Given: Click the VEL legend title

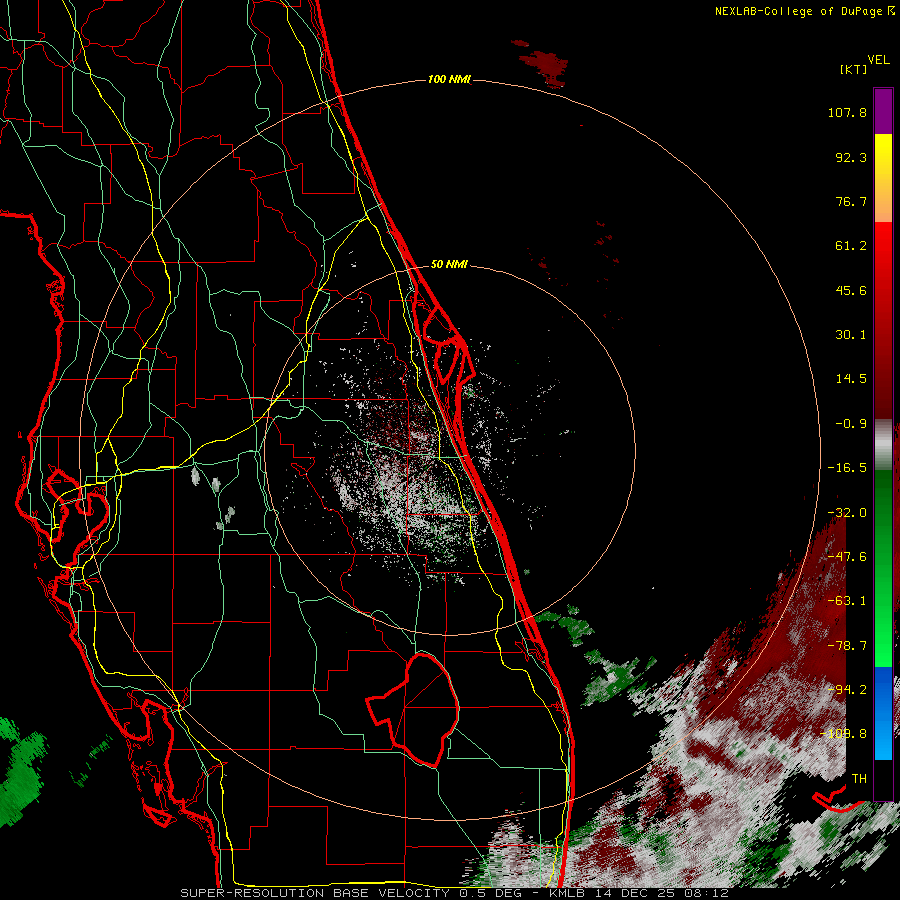Looking at the screenshot, I should pyautogui.click(x=878, y=60).
